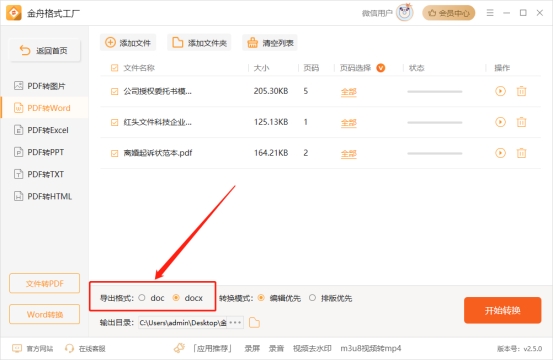Open recommended app 录屏

click(x=252, y=349)
